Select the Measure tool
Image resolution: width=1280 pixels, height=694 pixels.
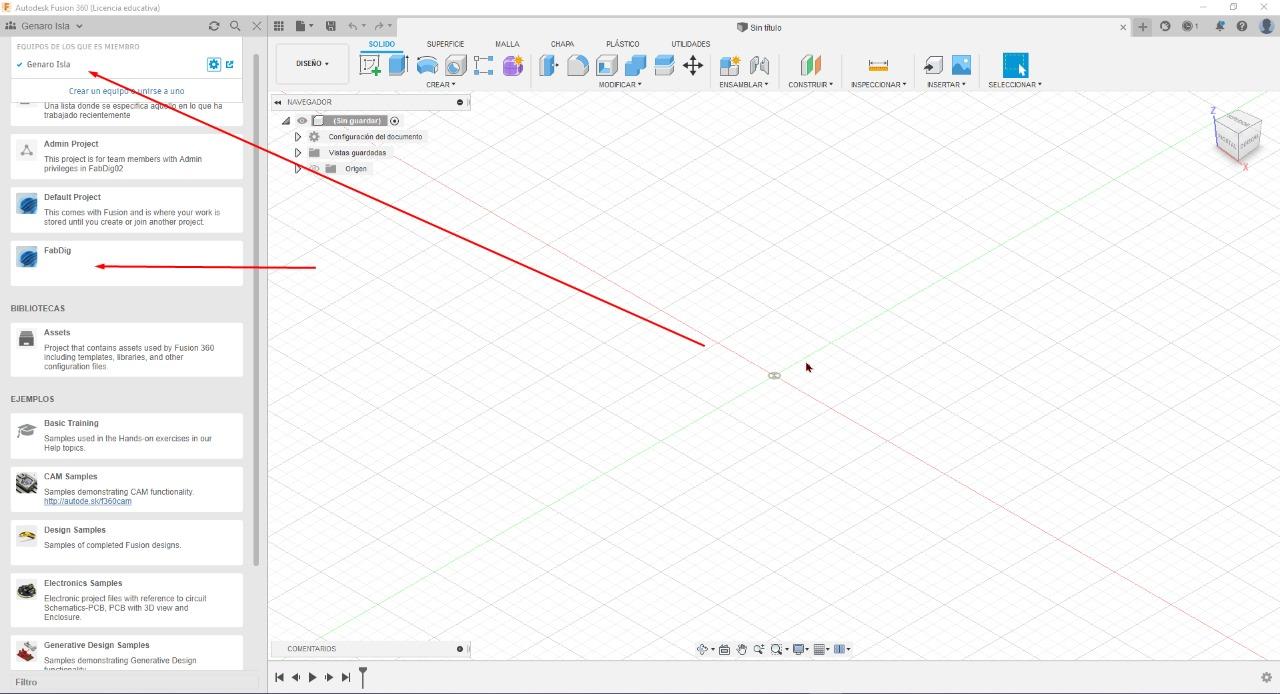(x=878, y=66)
